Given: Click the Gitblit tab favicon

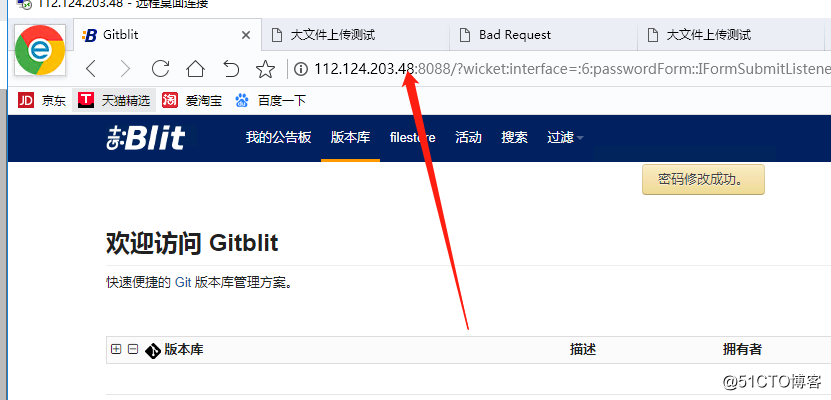Looking at the screenshot, I should point(90,35).
